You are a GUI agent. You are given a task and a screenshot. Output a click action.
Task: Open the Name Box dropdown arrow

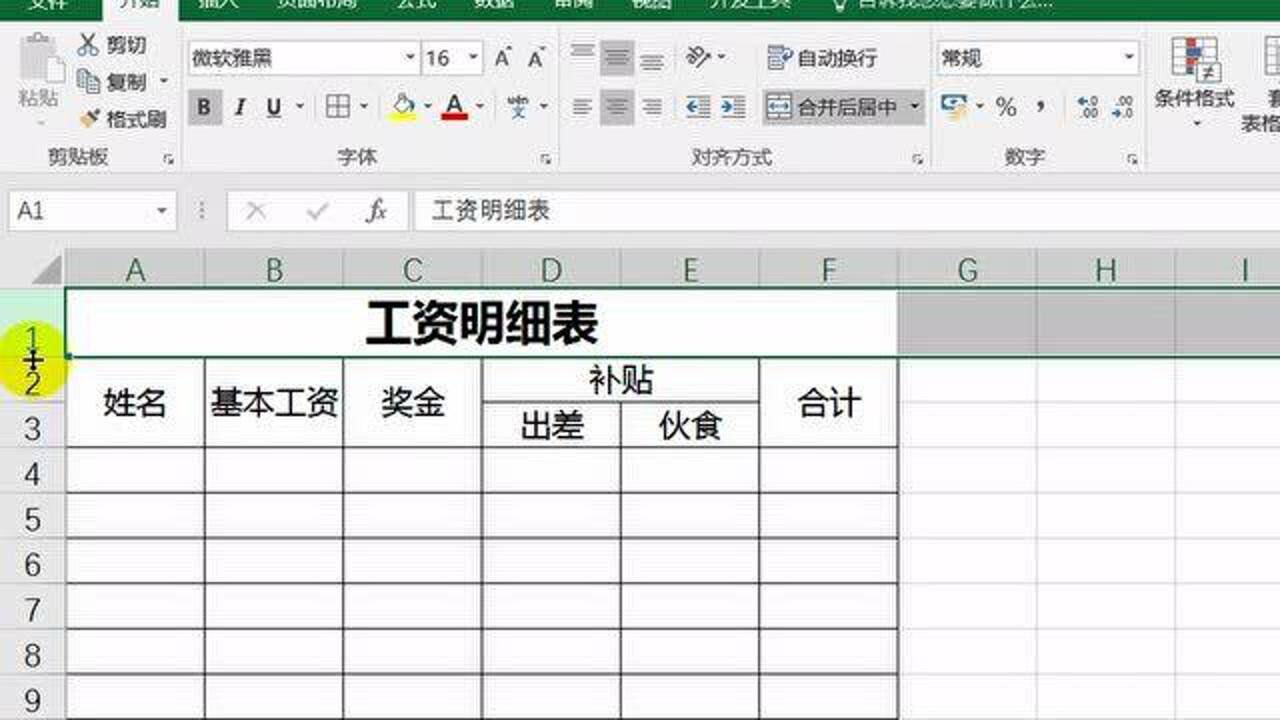162,211
